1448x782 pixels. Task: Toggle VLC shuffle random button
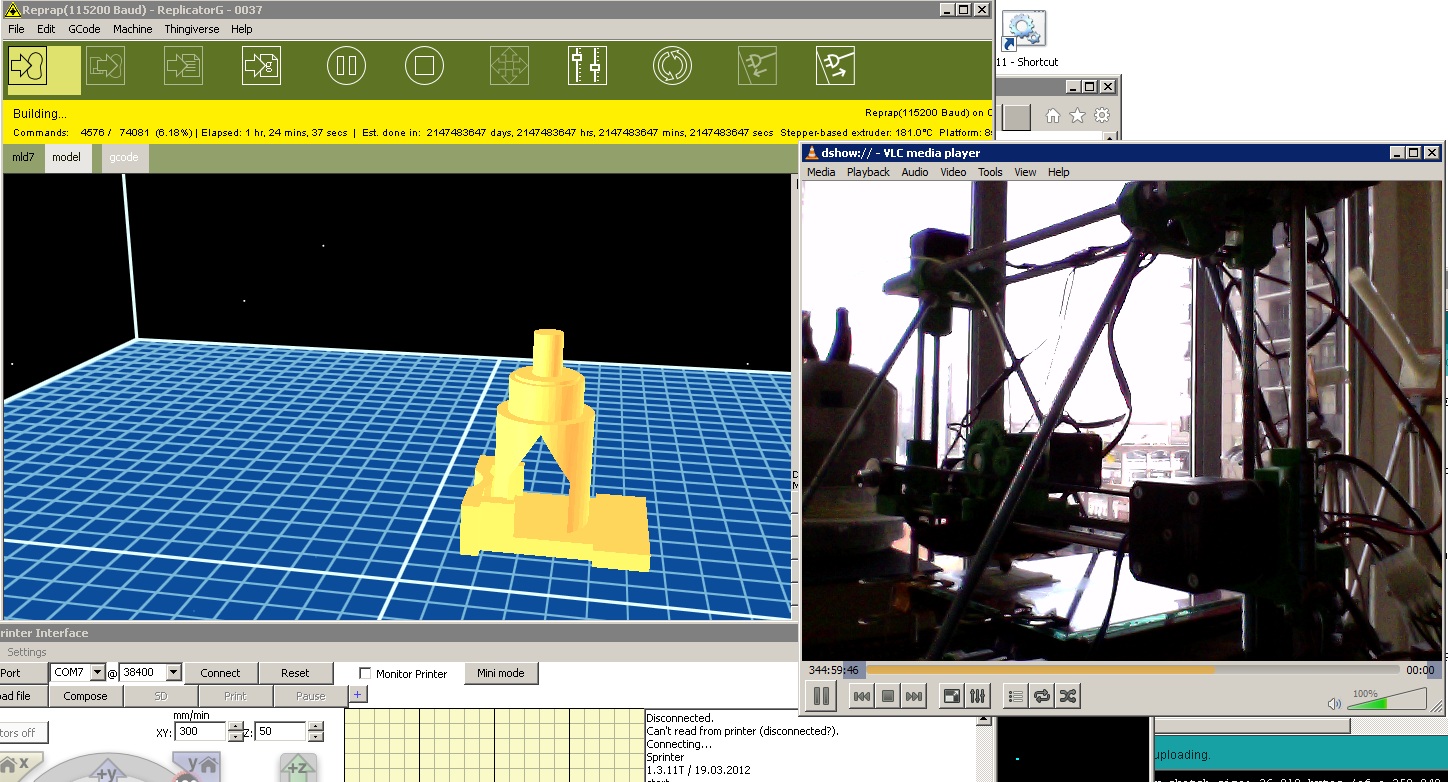coord(1067,696)
